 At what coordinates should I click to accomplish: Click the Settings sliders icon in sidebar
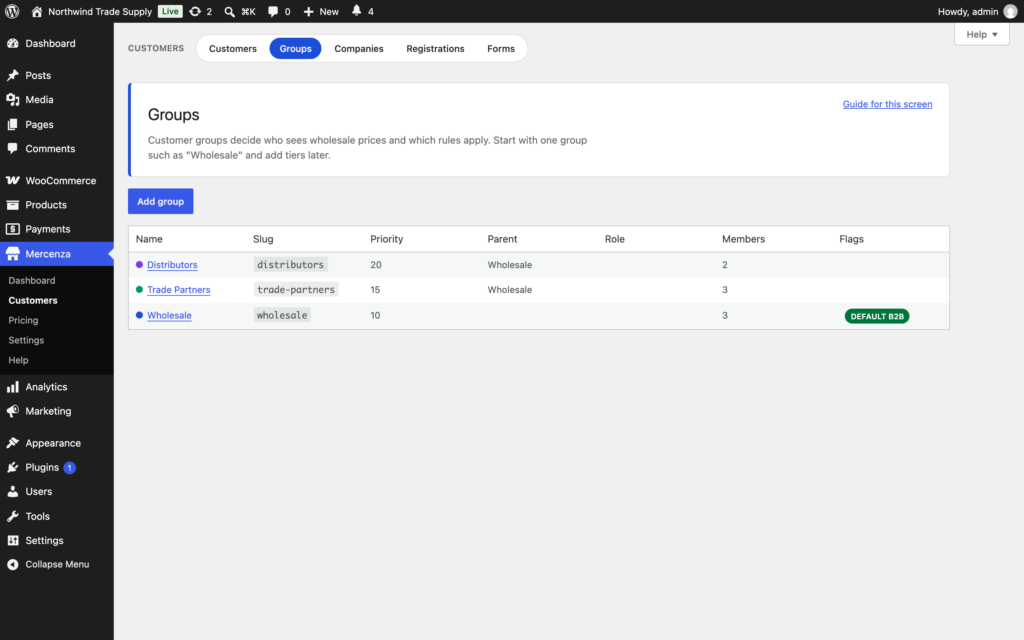click(x=12, y=540)
